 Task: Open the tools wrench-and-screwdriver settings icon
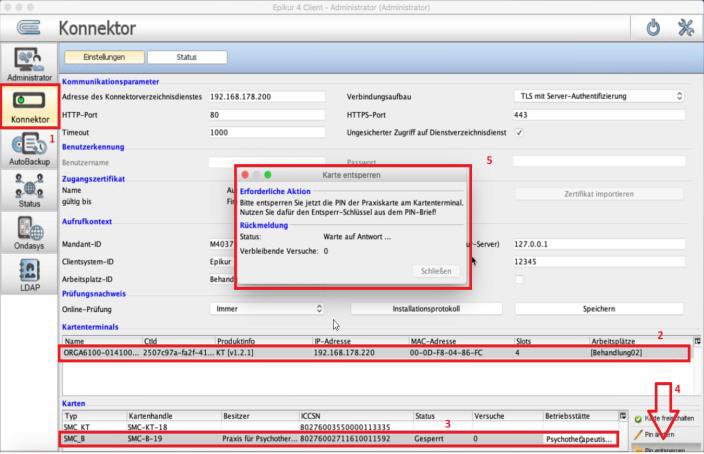point(686,28)
